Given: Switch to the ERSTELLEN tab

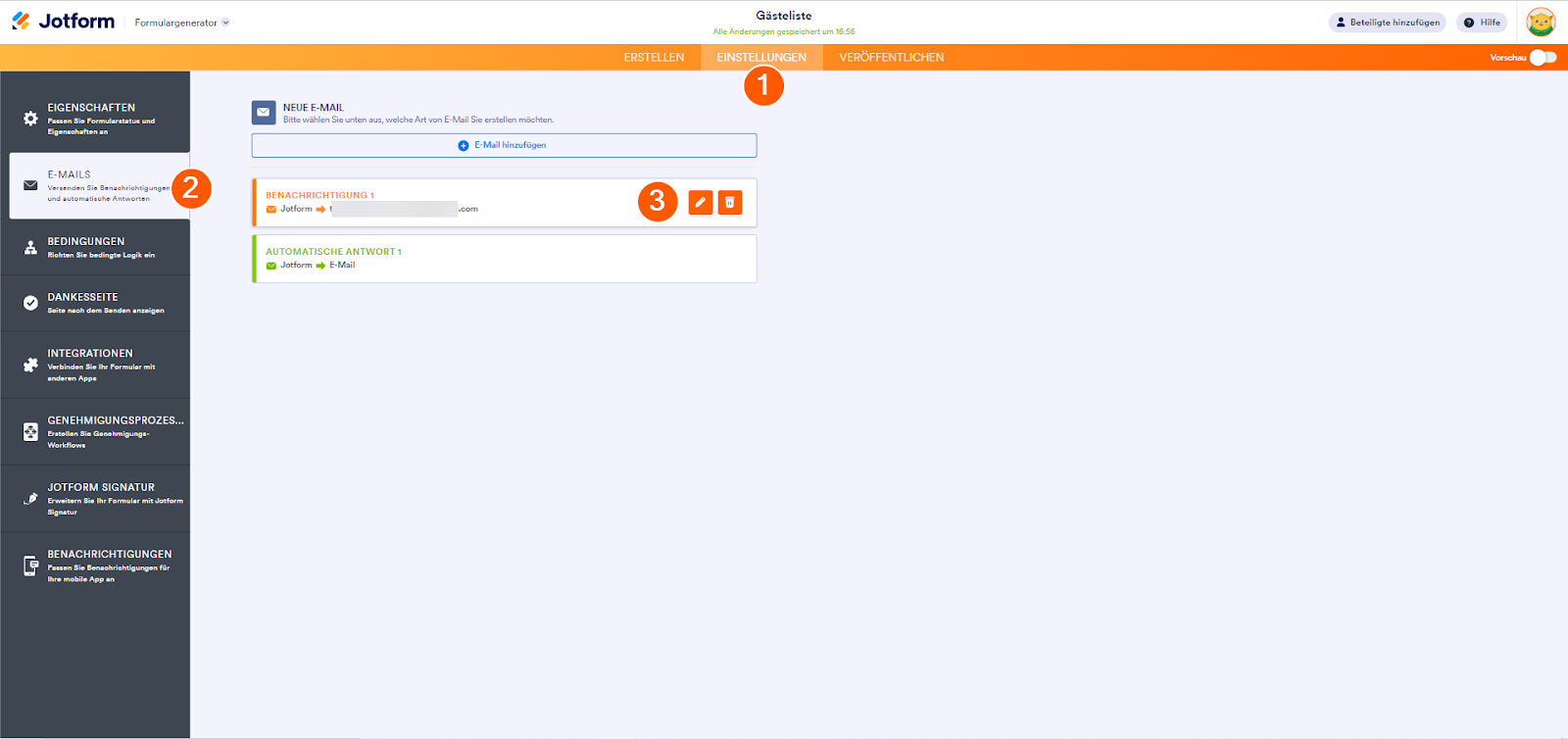Looking at the screenshot, I should 654,58.
